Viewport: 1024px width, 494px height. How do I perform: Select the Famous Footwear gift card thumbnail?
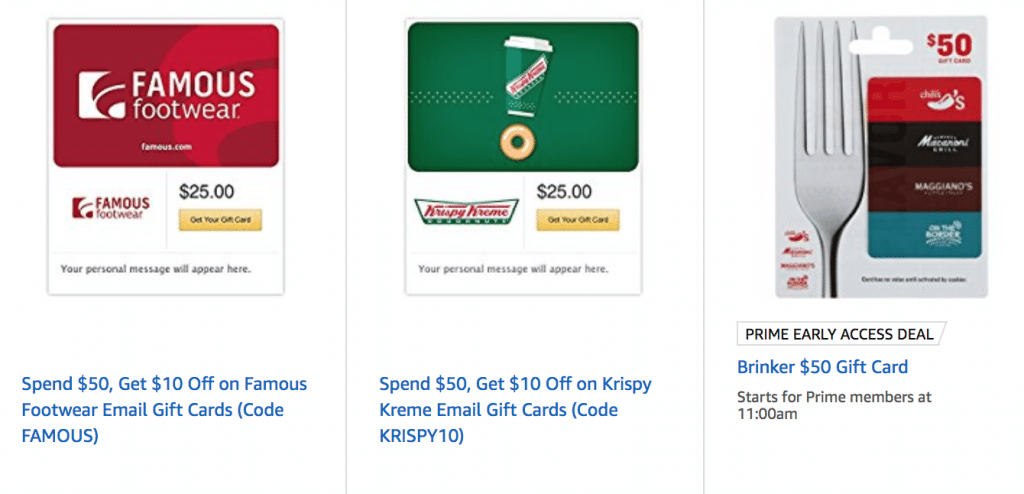[166, 157]
